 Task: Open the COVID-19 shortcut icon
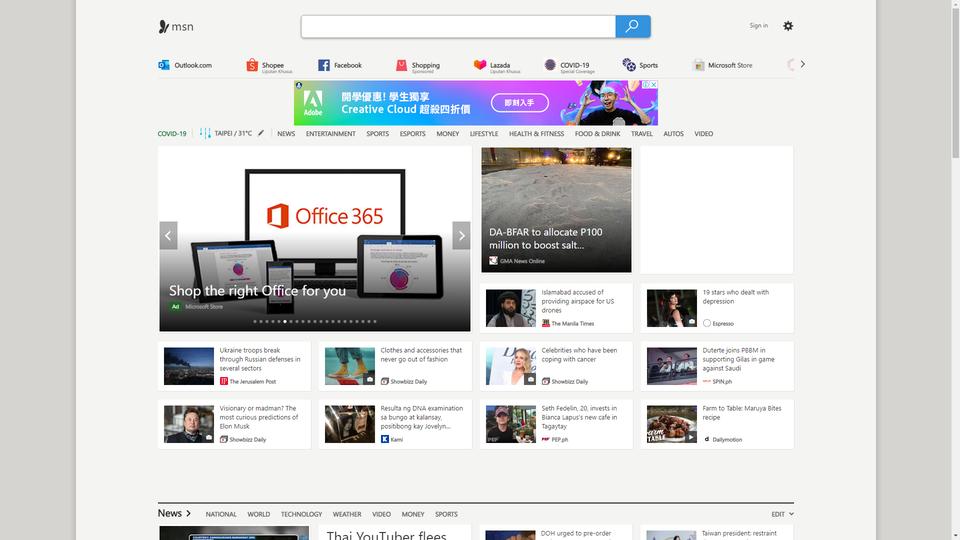(x=550, y=64)
